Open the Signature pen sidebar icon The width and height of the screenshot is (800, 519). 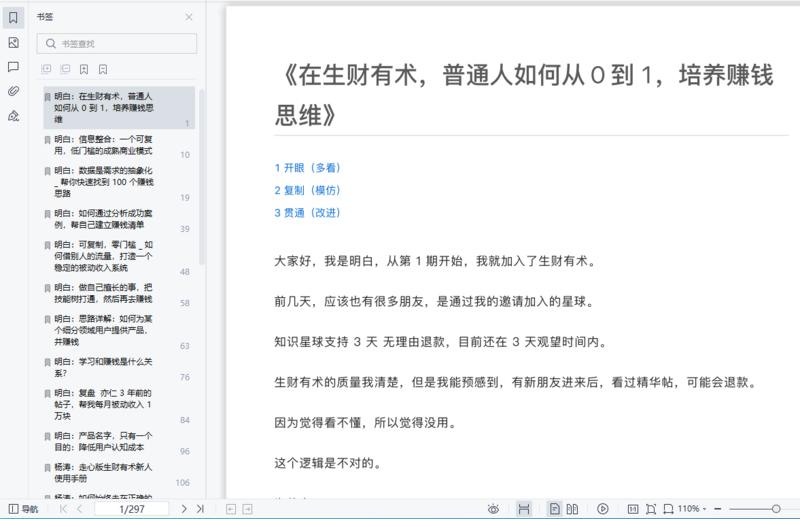click(x=13, y=116)
